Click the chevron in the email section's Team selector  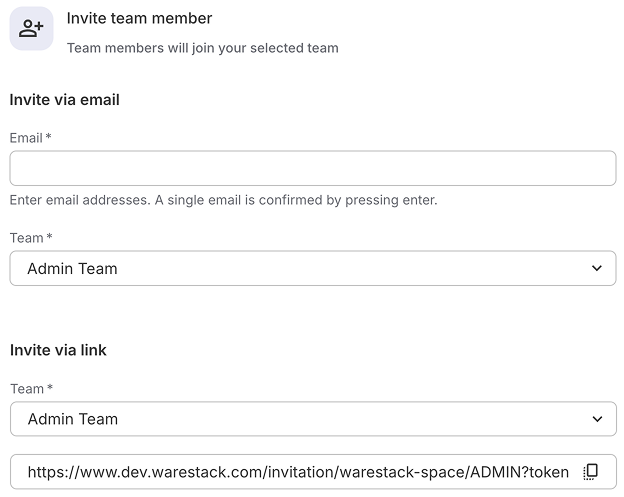596,268
